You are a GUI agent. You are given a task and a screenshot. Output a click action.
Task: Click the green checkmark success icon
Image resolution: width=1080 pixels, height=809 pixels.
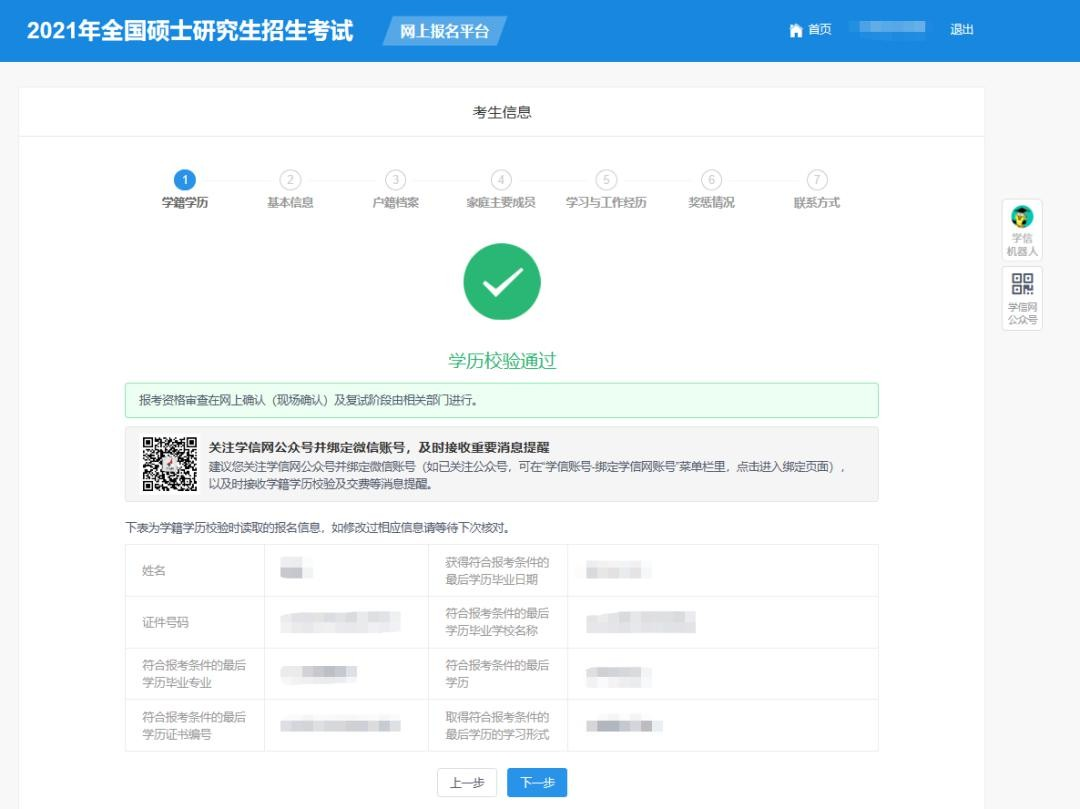502,282
